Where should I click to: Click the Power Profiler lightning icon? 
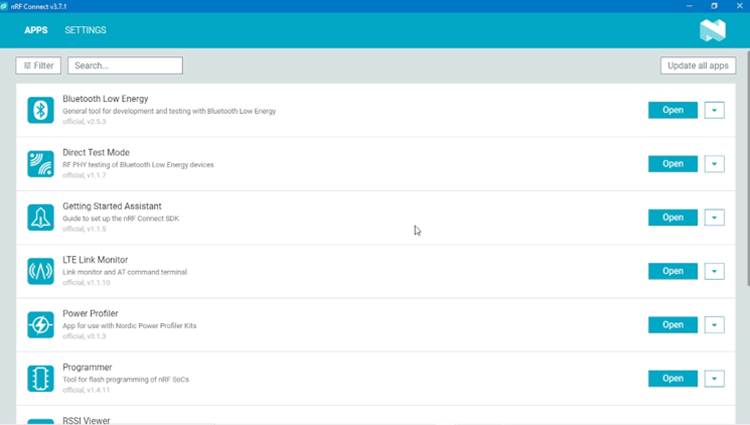[41, 325]
